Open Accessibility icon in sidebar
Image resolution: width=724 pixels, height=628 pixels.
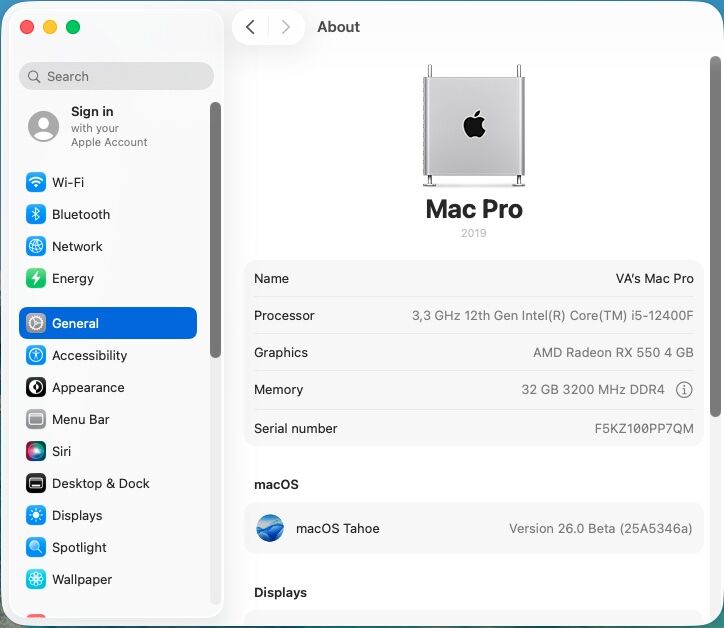36,355
